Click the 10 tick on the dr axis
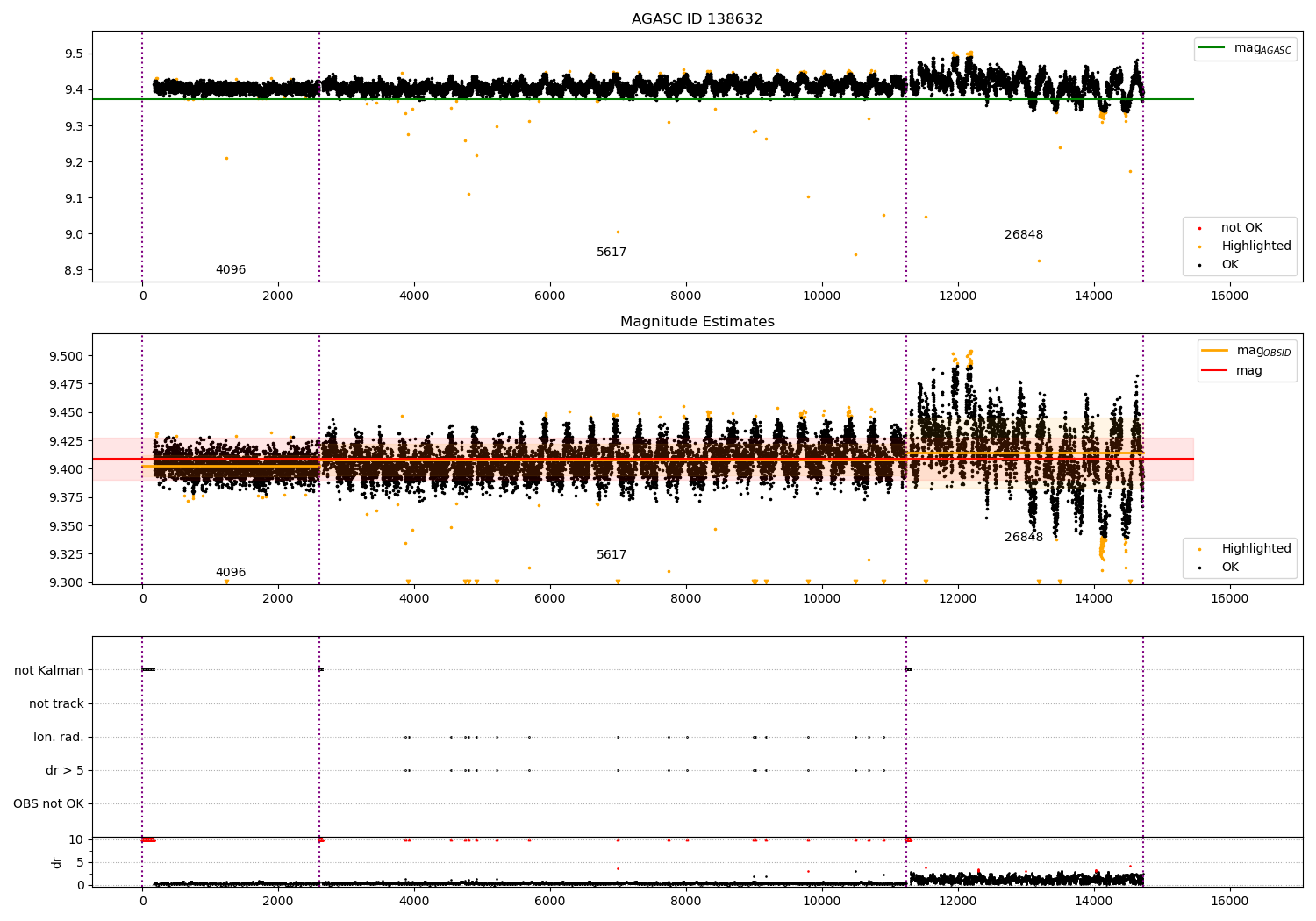The width and height of the screenshot is (1316, 921). pyautogui.click(x=76, y=839)
